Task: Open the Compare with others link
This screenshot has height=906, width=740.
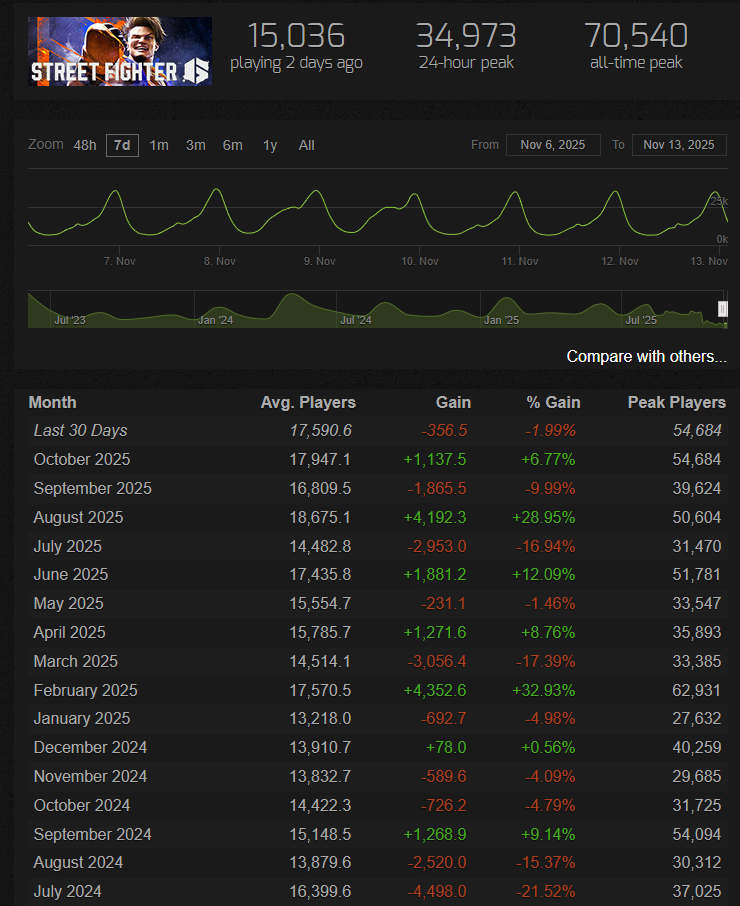Action: 646,356
